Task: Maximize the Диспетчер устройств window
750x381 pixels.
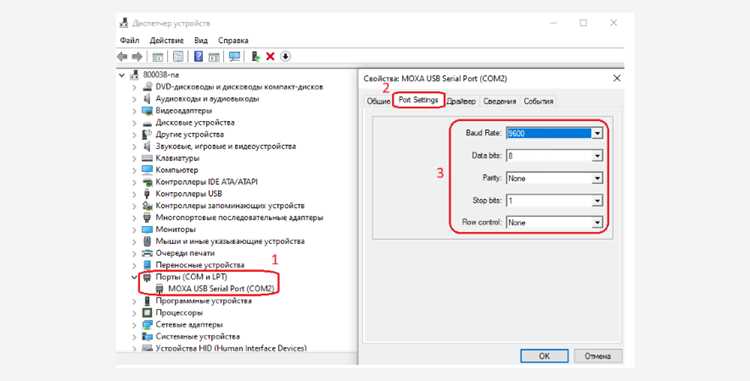Action: click(583, 23)
